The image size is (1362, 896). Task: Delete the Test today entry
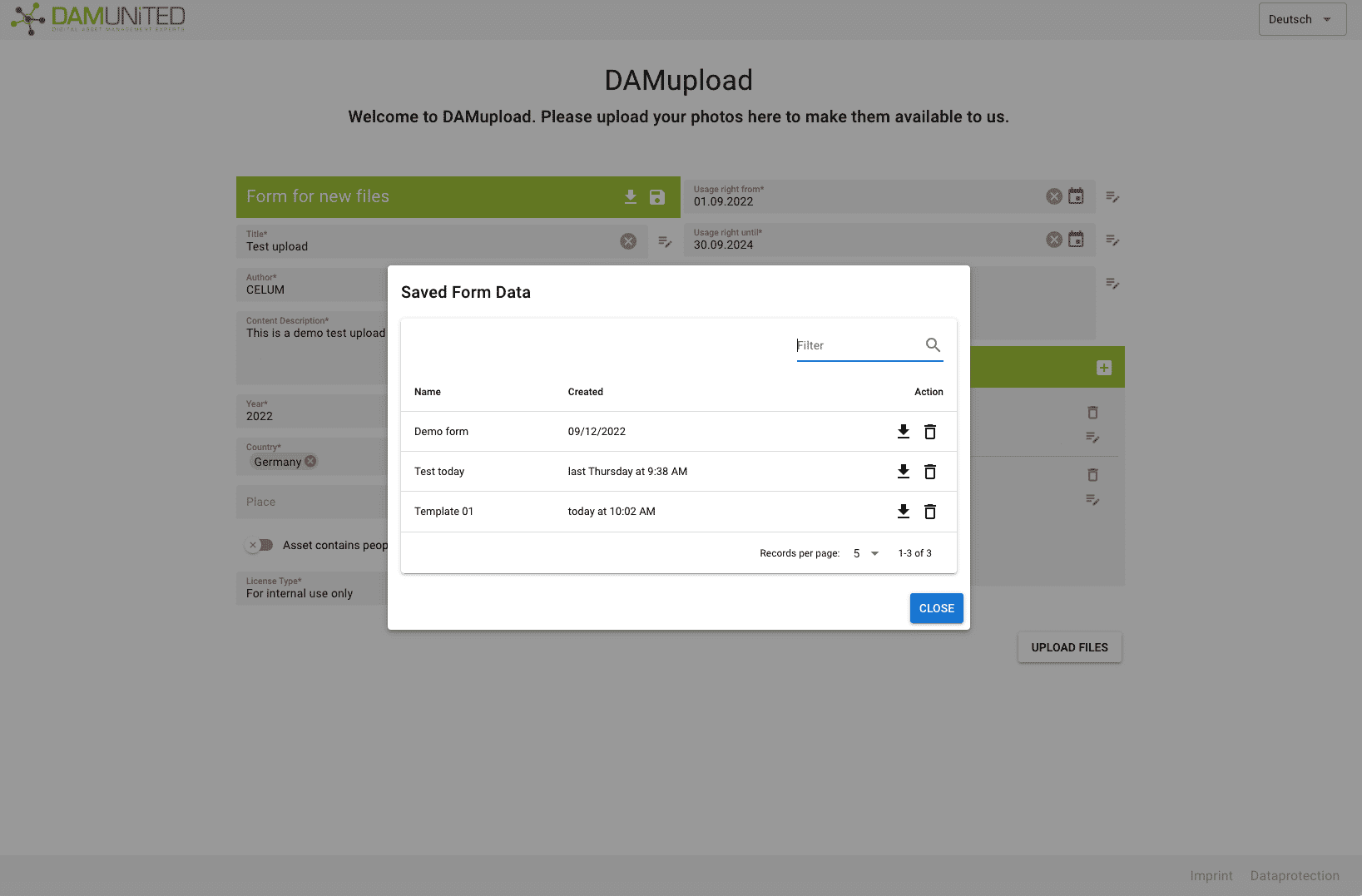[930, 471]
